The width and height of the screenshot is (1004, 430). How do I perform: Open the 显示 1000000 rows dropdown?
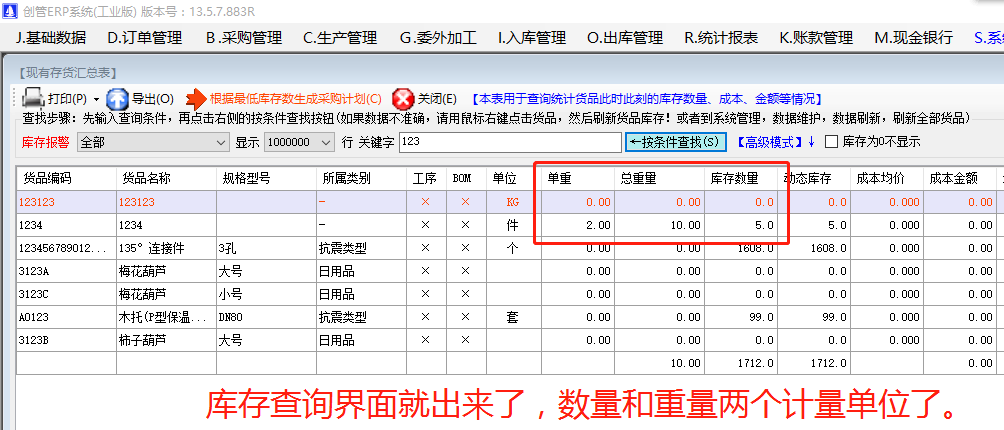point(325,143)
